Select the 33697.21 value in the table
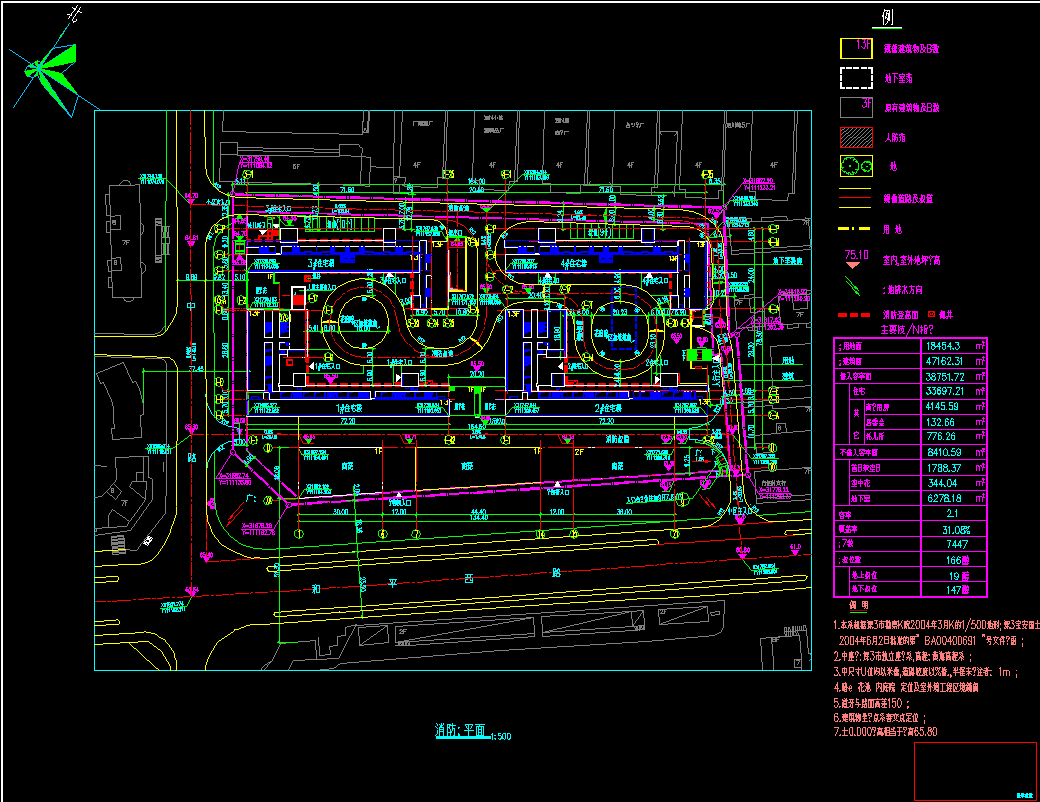This screenshot has height=802, width=1040. pos(944,391)
